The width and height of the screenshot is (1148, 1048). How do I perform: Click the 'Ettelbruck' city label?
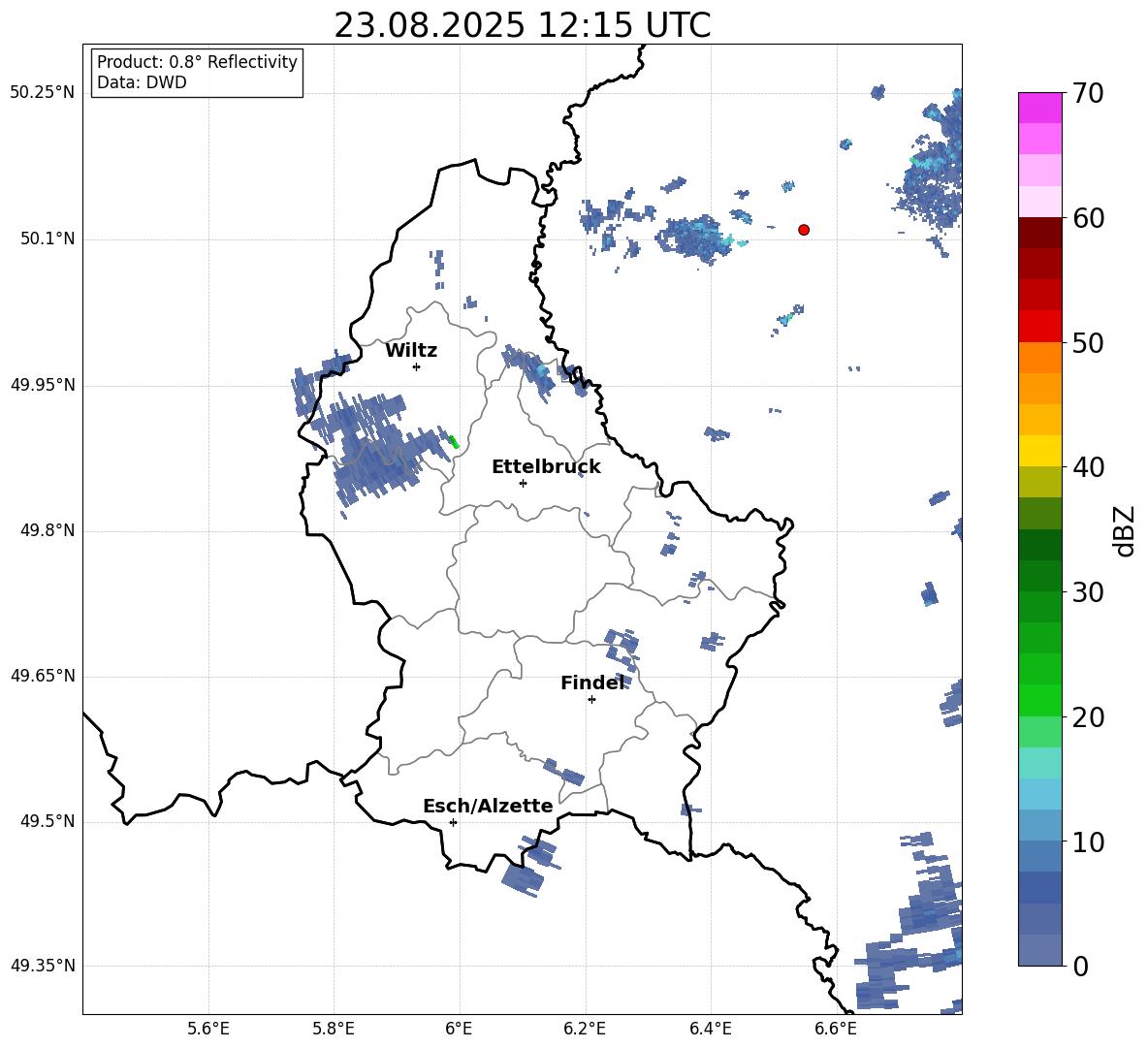[546, 467]
